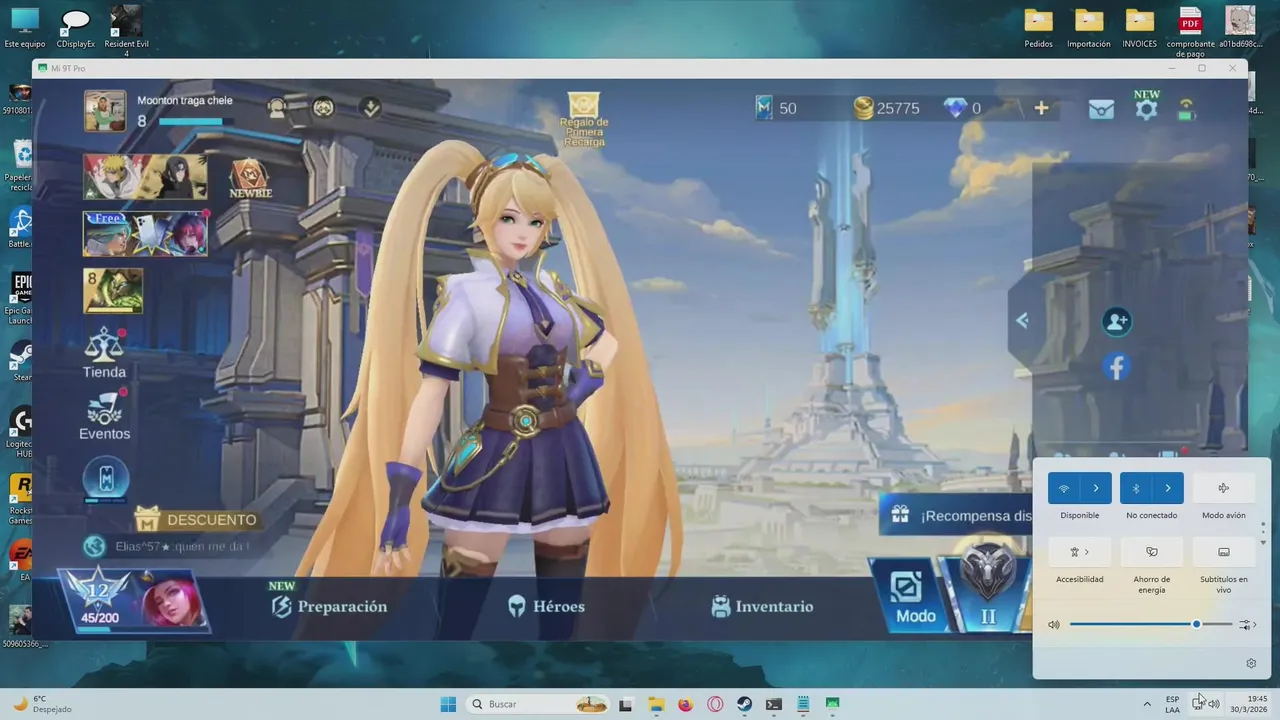
Task: Open File Explorer from taskbar
Action: point(655,704)
